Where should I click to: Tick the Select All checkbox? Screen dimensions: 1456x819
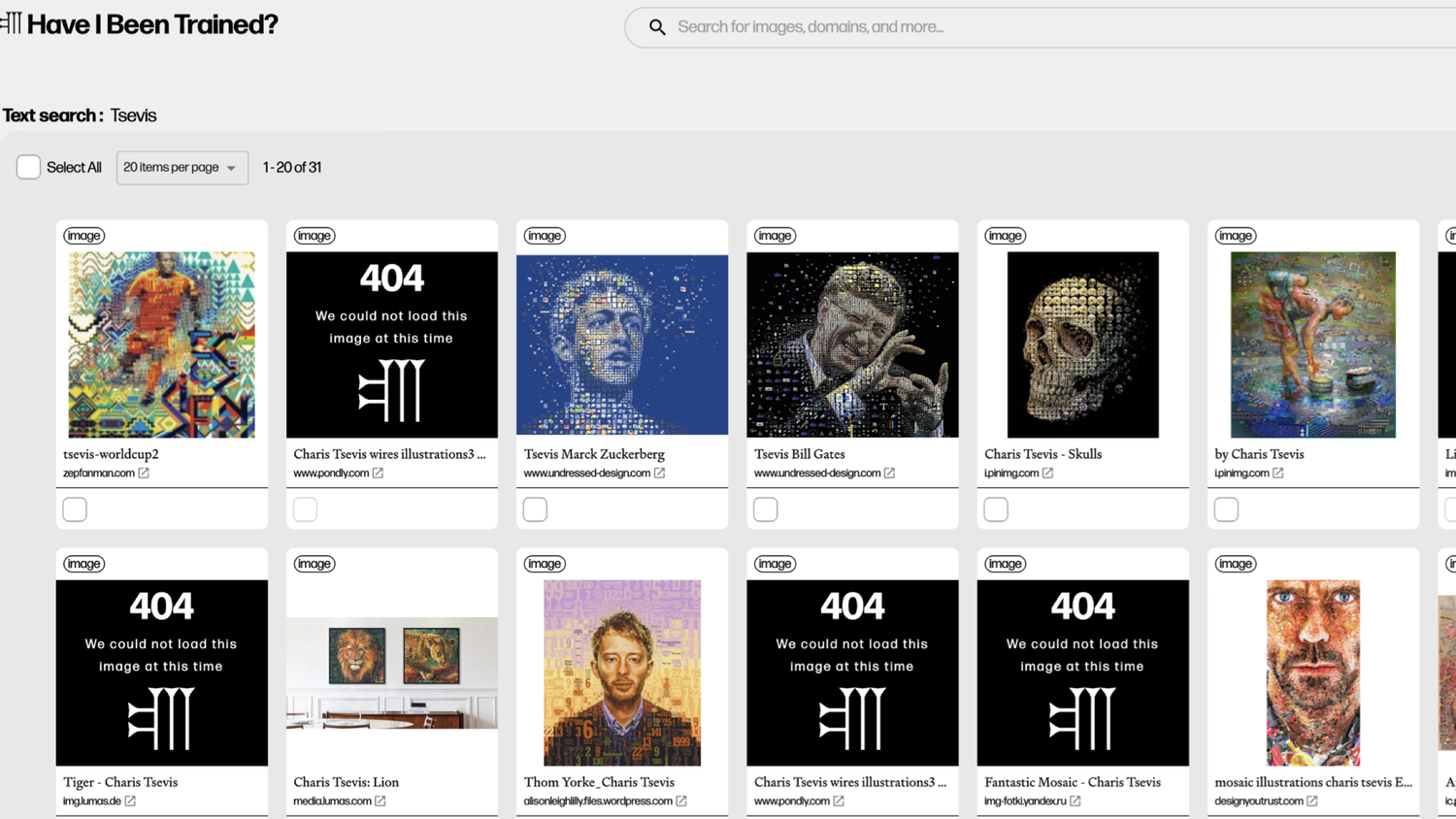coord(28,167)
